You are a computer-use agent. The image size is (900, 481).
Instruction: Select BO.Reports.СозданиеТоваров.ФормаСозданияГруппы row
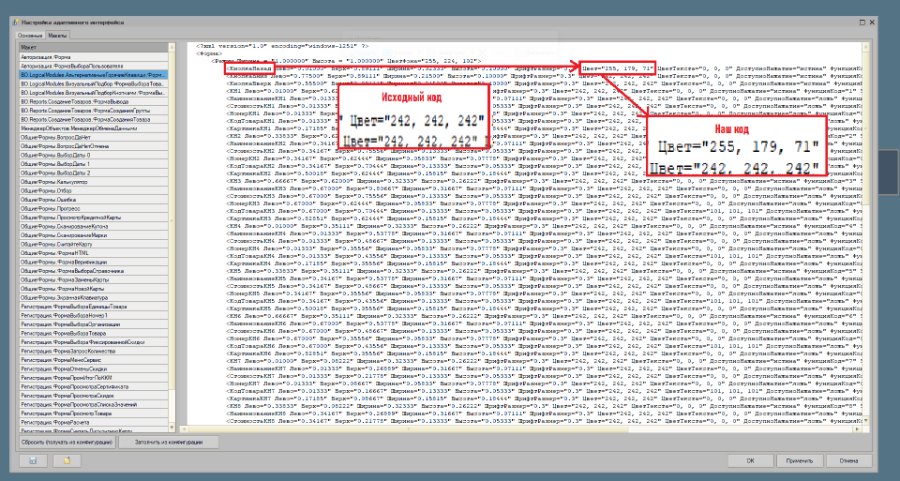(94, 110)
